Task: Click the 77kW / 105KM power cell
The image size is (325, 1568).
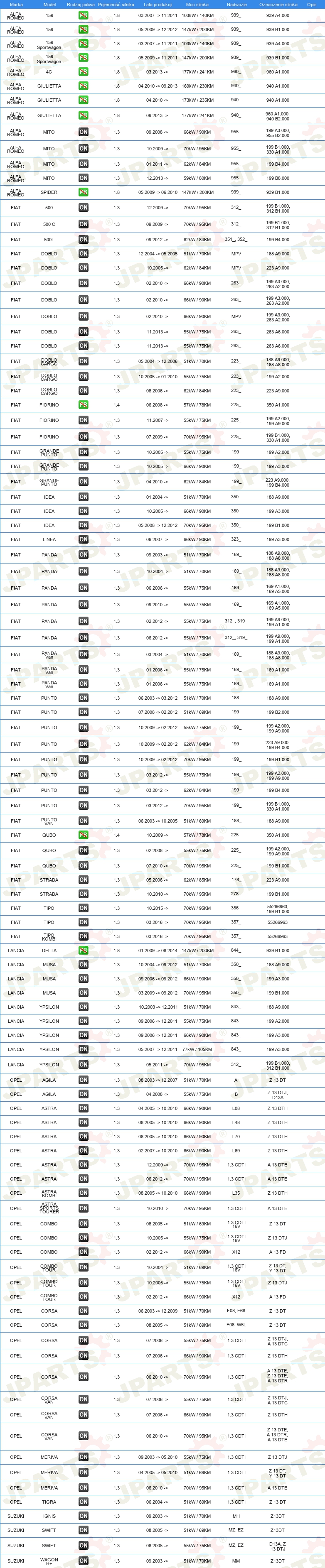Action: click(x=197, y=1049)
